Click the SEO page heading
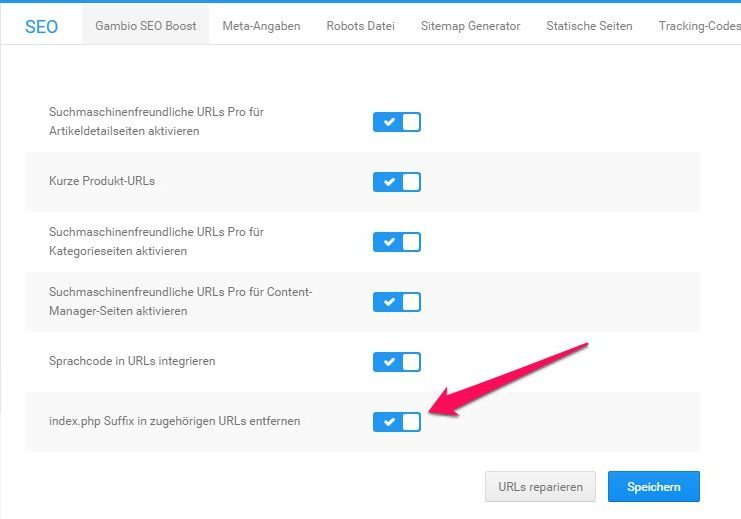 pos(41,27)
